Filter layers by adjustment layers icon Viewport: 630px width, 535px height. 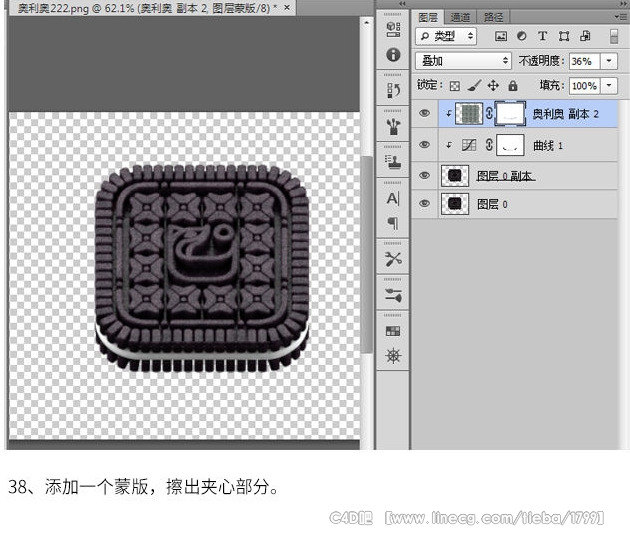pos(522,37)
